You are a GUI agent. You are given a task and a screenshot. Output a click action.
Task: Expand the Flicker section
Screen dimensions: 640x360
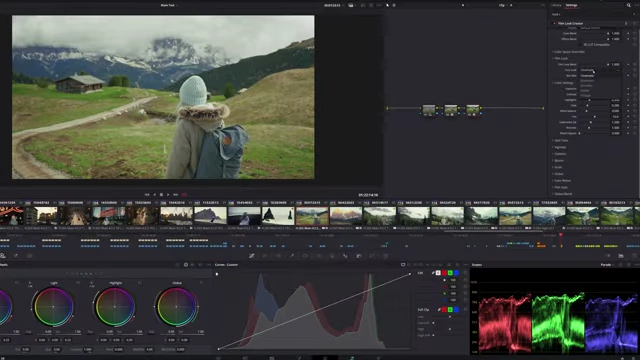point(558,174)
